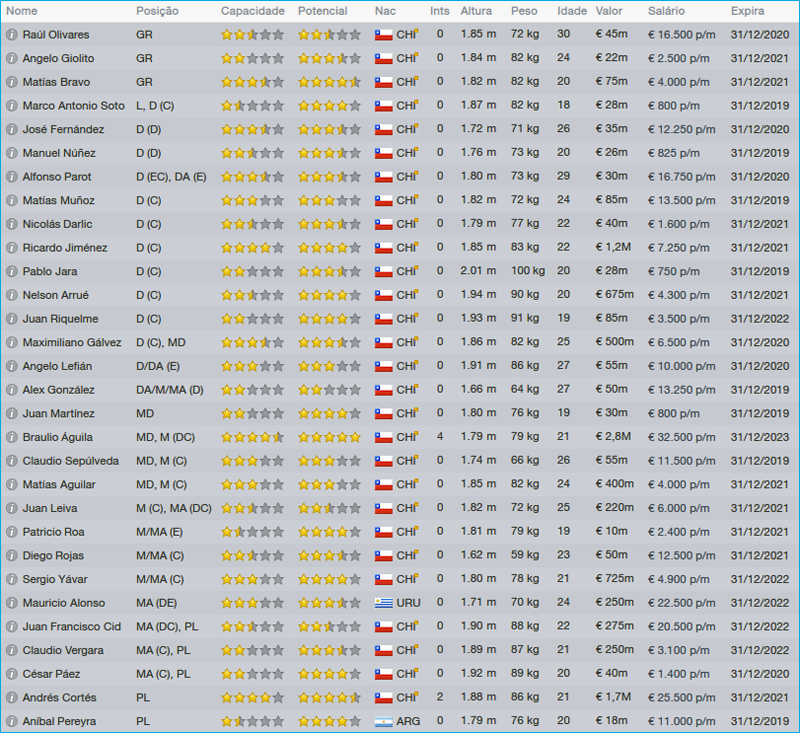The width and height of the screenshot is (800, 733).
Task: Click the Argentina flag in Aníbal Pereyra's row
Action: click(x=383, y=721)
